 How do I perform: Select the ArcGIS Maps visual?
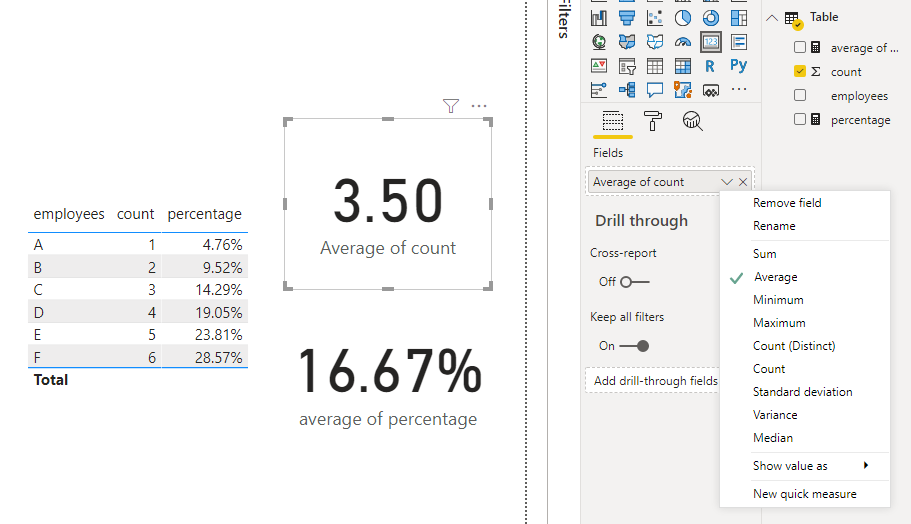683,90
